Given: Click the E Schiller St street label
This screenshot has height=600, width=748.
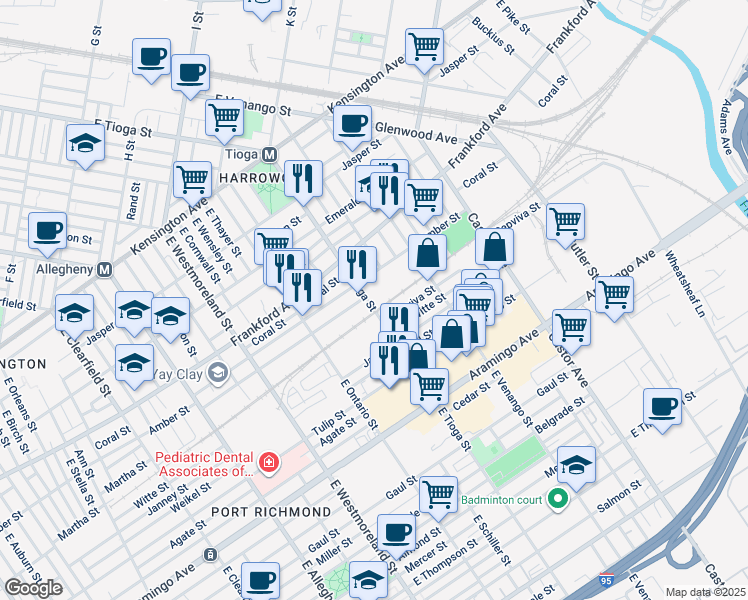Looking at the screenshot, I should coord(492,540).
